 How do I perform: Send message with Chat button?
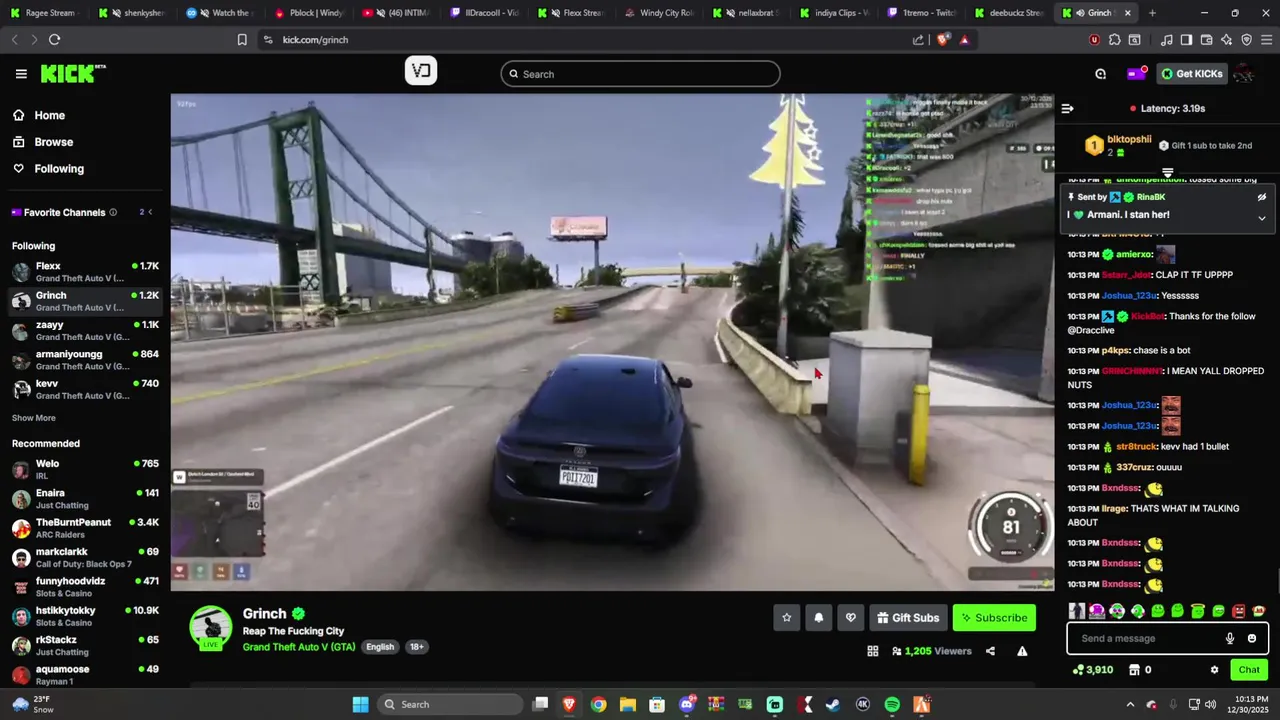click(x=1249, y=670)
